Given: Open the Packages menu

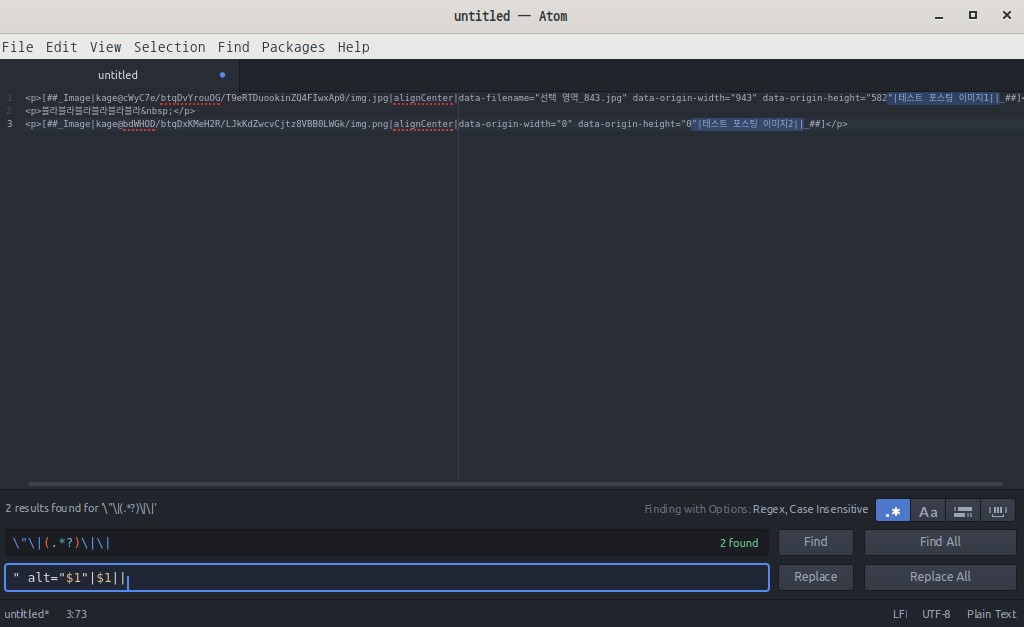Looking at the screenshot, I should (293, 47).
